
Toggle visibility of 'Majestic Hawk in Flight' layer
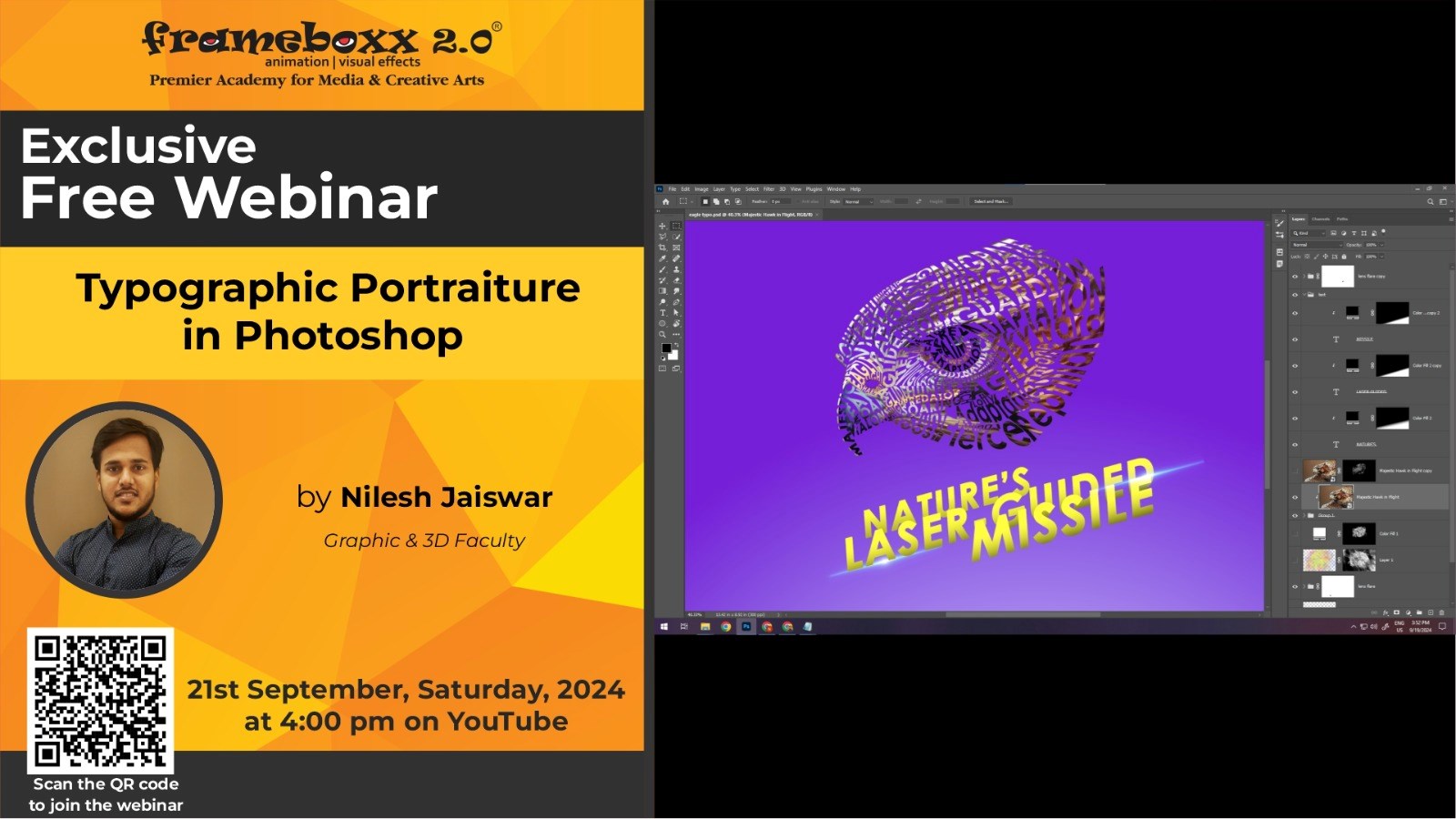(1295, 497)
